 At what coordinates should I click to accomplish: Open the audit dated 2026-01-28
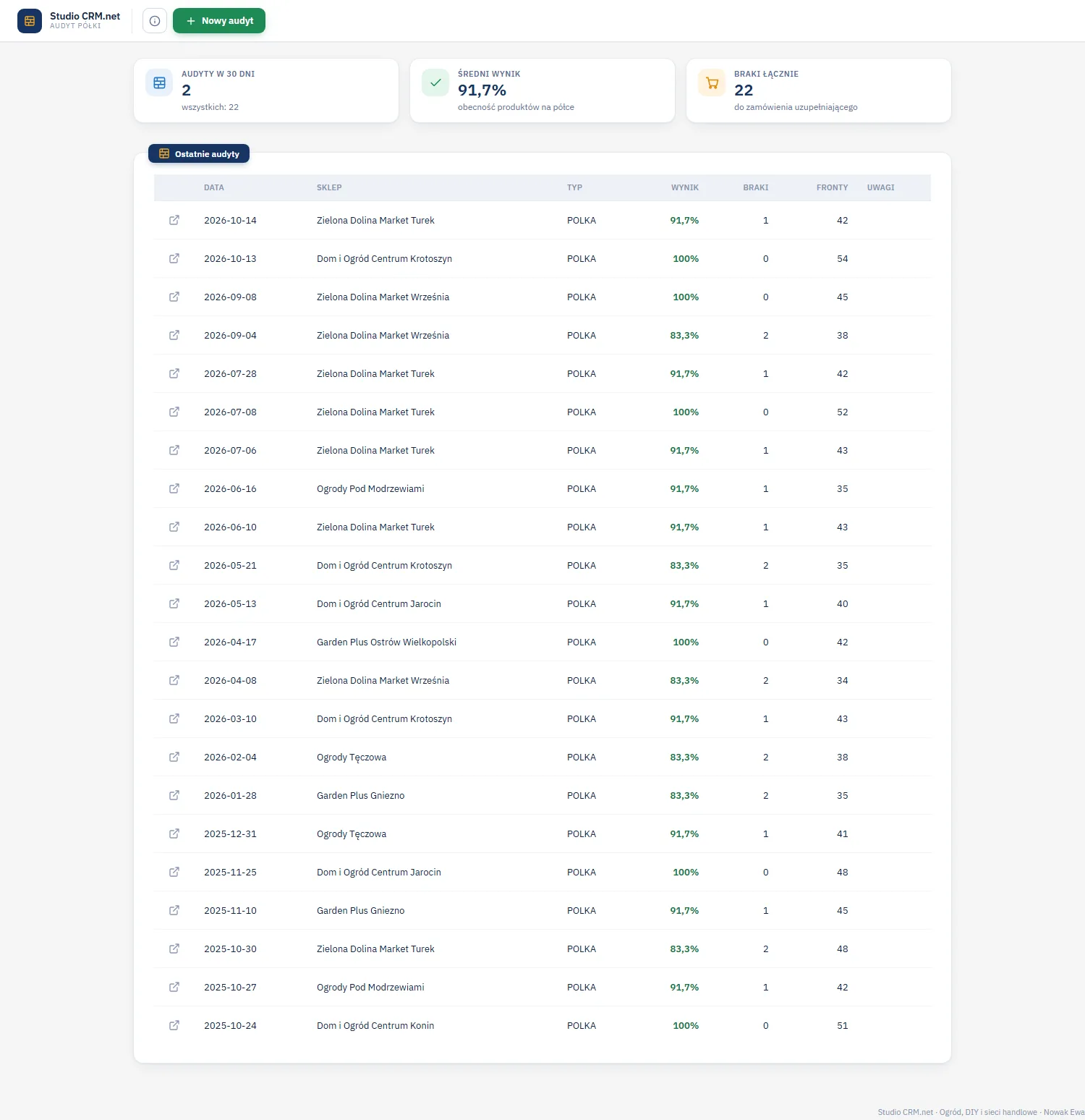point(174,795)
